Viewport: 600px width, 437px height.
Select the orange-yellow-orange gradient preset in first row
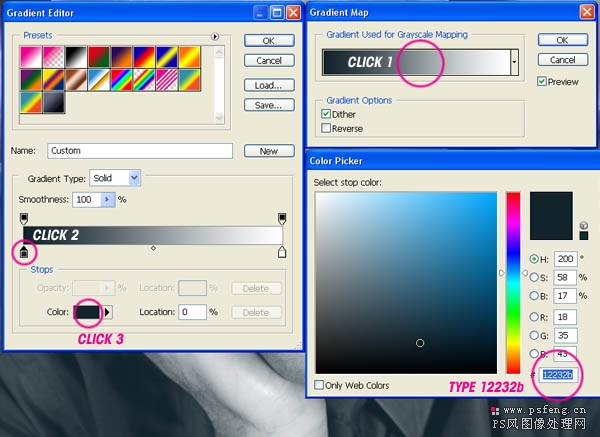189,57
